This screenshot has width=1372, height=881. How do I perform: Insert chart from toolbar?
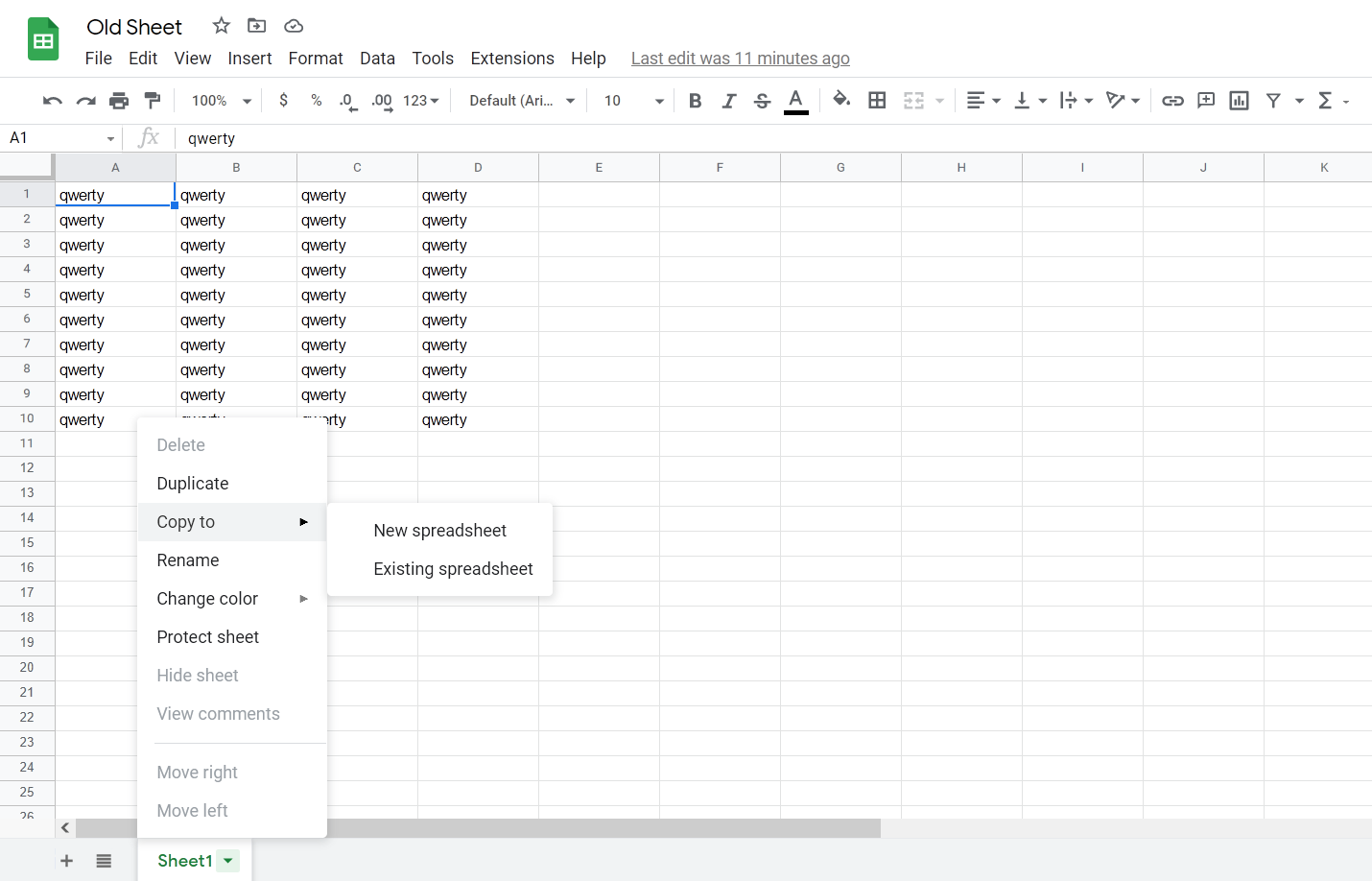pyautogui.click(x=1239, y=101)
